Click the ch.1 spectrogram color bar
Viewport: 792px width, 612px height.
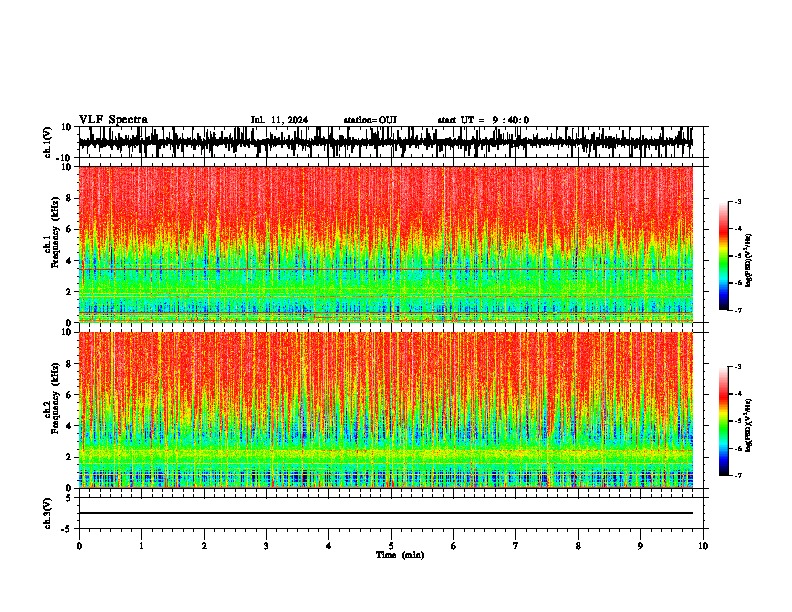coord(724,256)
